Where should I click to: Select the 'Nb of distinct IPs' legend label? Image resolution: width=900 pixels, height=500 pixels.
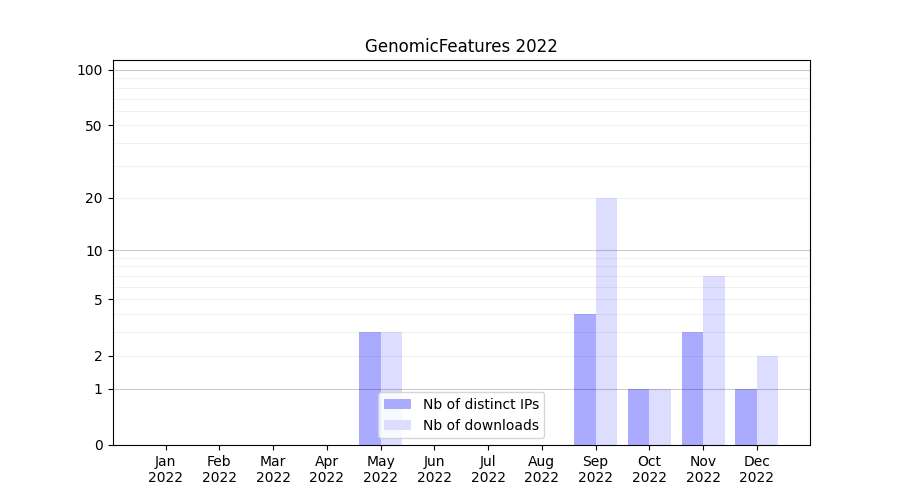[480, 404]
